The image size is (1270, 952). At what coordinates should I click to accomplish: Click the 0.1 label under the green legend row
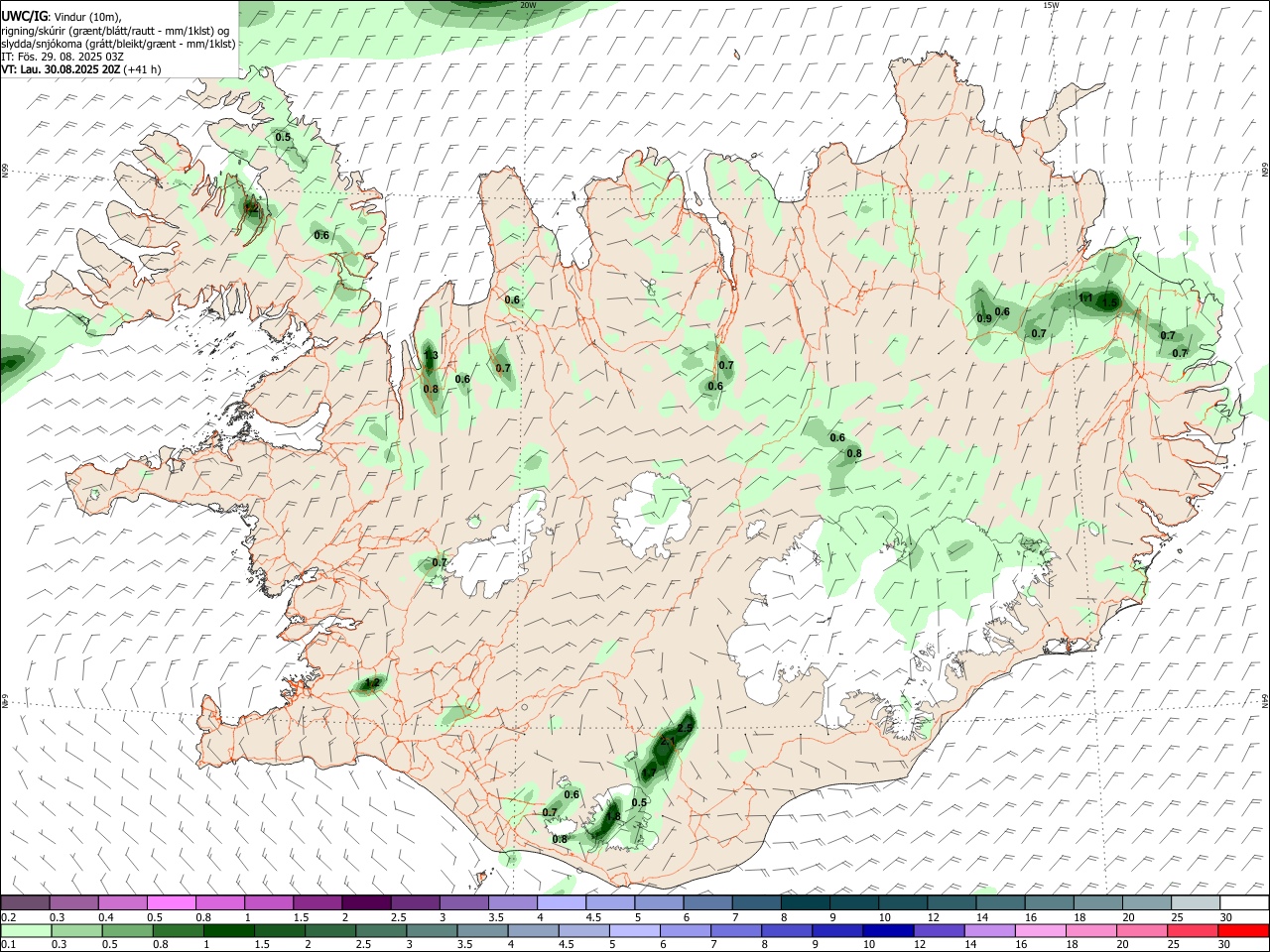click(x=8, y=944)
